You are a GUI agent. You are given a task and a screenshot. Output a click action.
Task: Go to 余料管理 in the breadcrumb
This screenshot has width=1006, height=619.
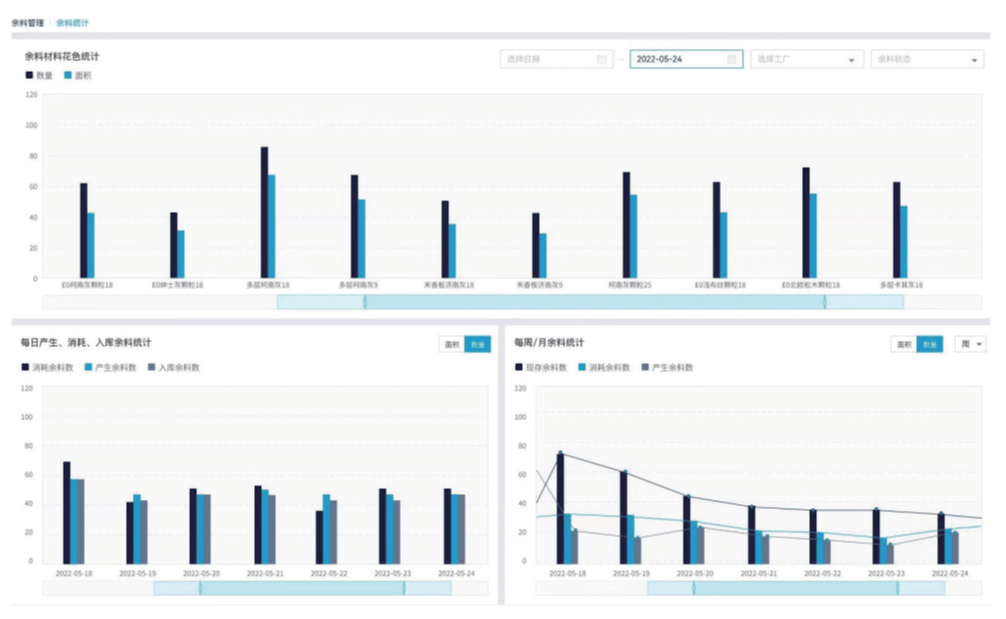(x=28, y=23)
